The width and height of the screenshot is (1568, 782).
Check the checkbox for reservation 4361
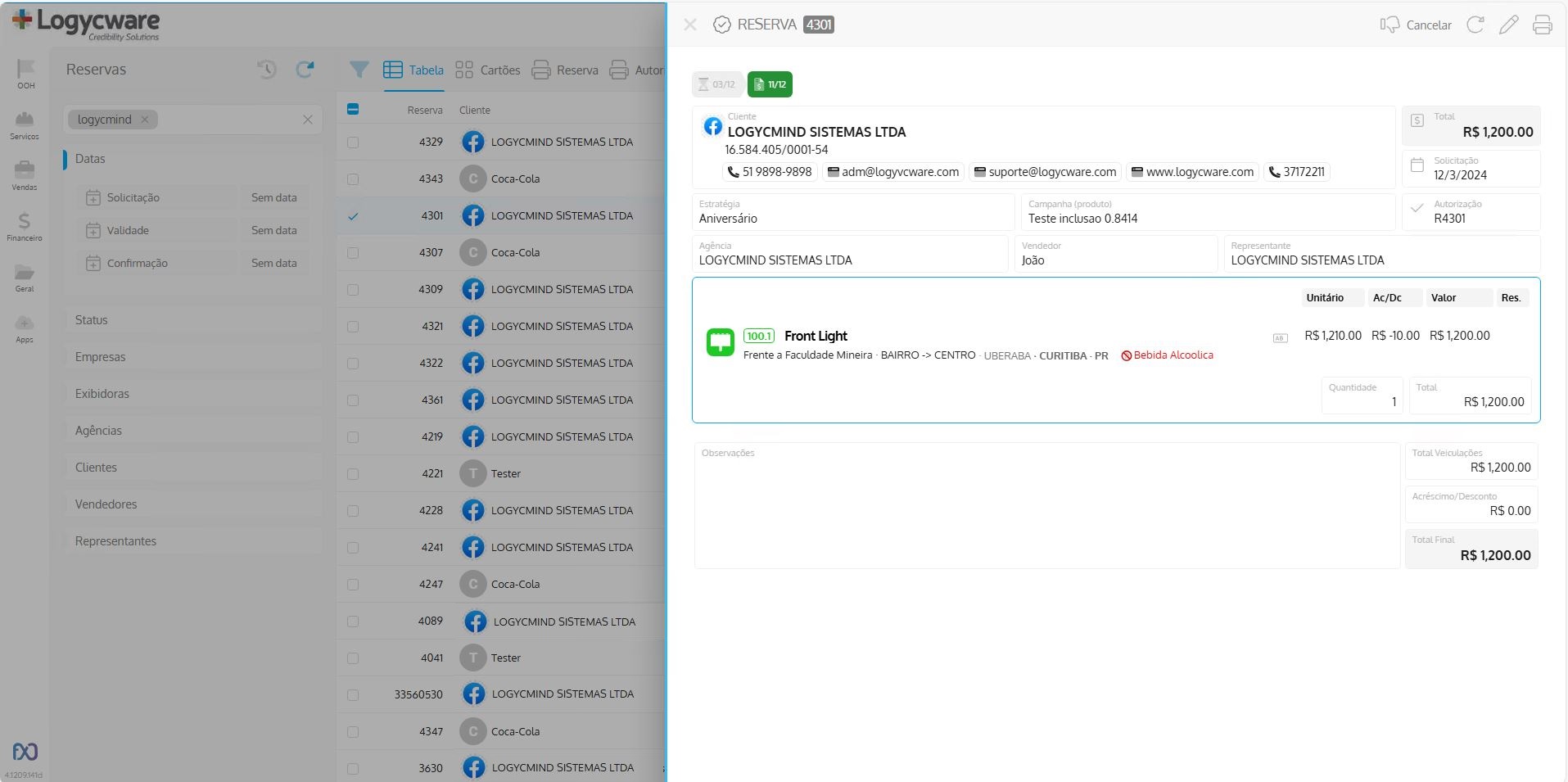click(353, 400)
